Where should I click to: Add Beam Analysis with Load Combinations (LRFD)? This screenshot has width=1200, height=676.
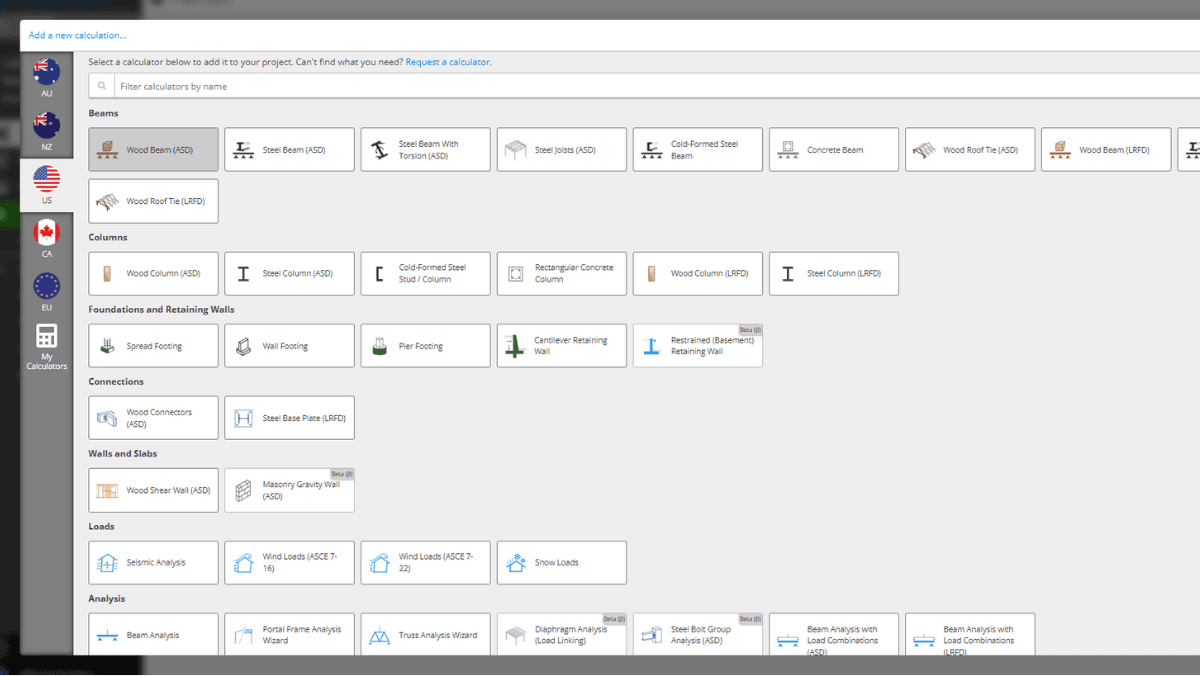[x=969, y=635]
